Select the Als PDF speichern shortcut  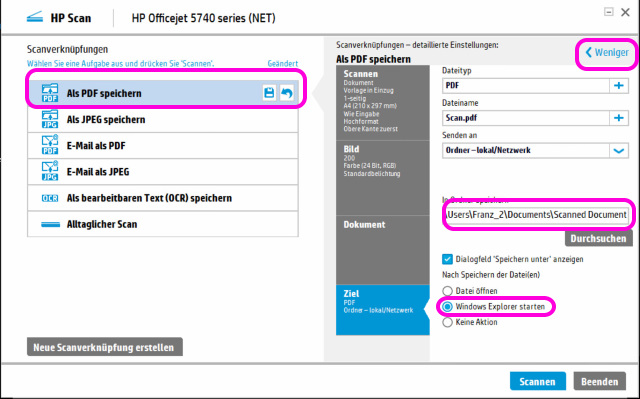point(163,93)
